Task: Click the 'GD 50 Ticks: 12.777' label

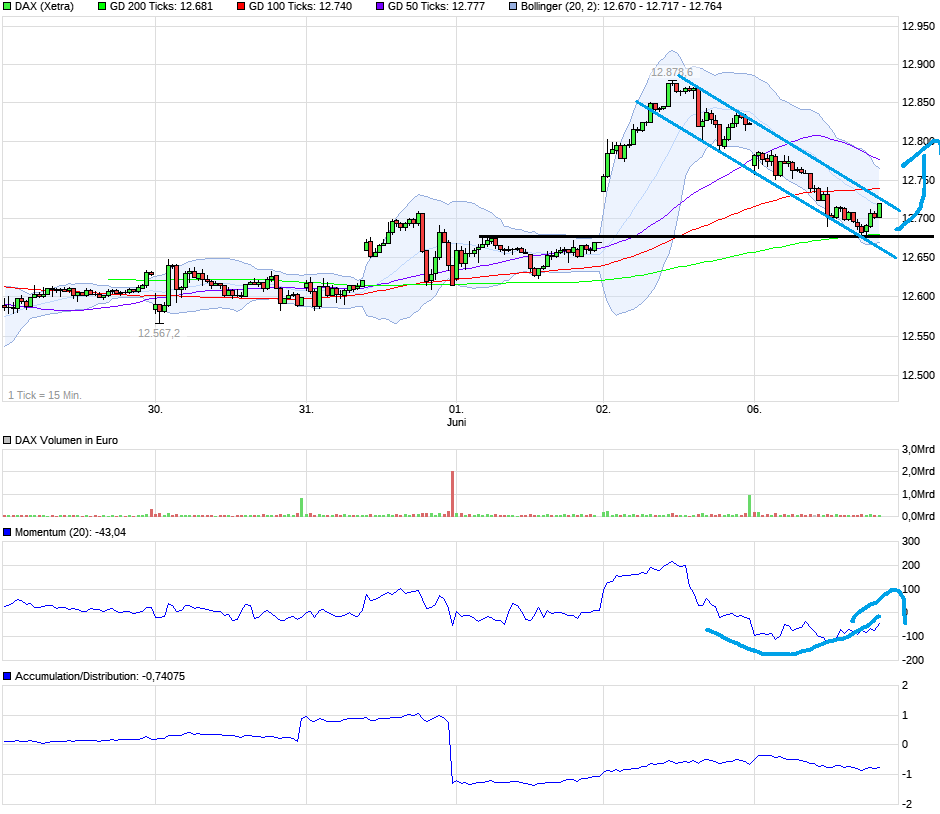Action: click(x=436, y=7)
